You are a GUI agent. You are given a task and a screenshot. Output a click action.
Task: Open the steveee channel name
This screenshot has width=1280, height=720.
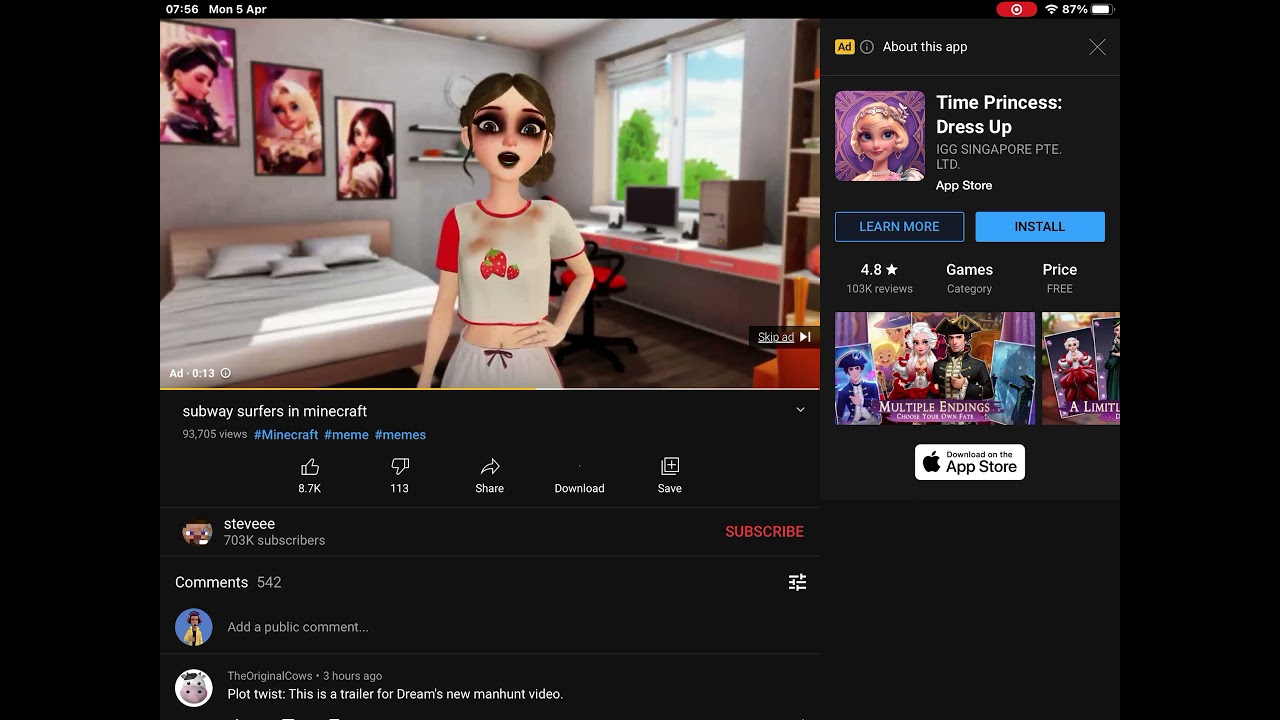pos(249,524)
